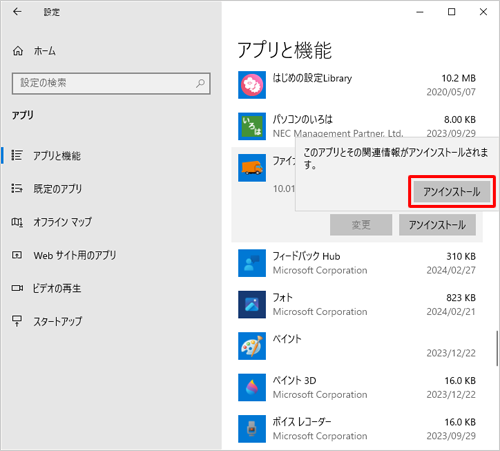
Task: Go back with the arrow icon
Action: pos(17,12)
